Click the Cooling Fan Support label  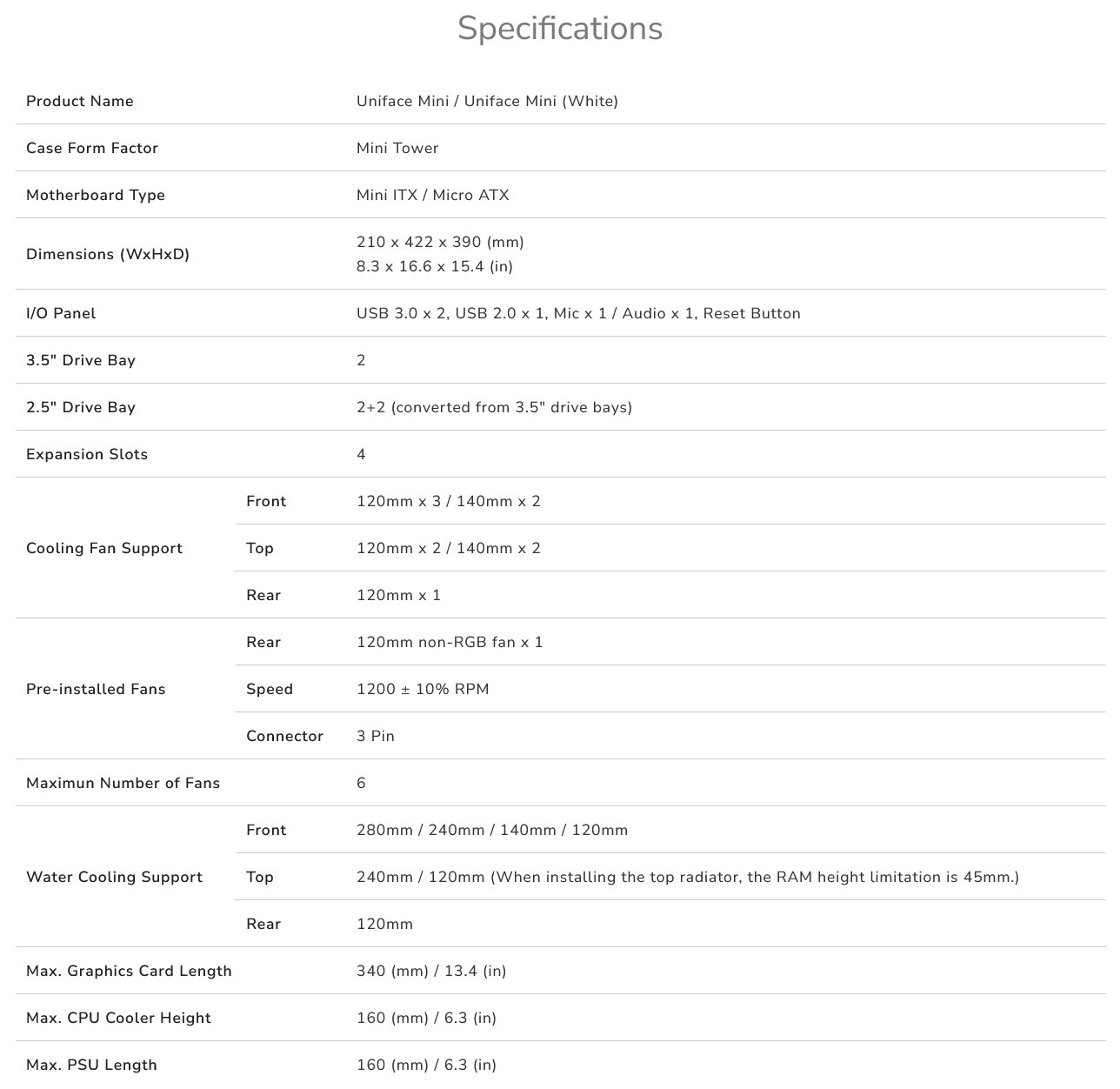104,548
